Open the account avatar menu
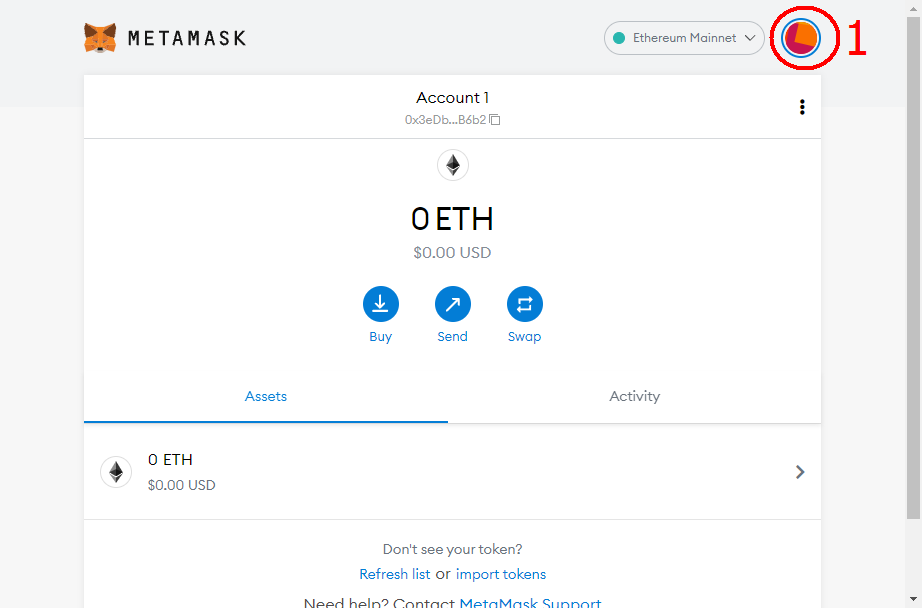The image size is (922, 608). coord(801,38)
